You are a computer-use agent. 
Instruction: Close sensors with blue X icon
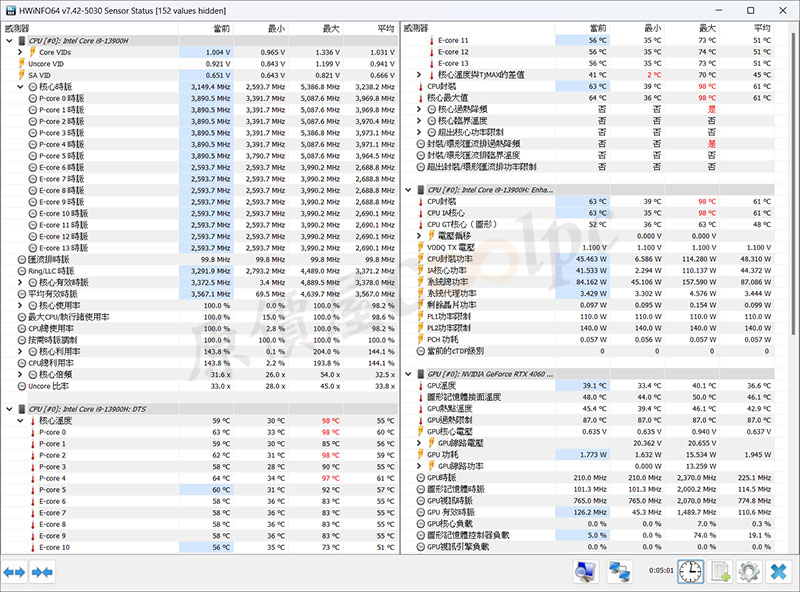(778, 572)
